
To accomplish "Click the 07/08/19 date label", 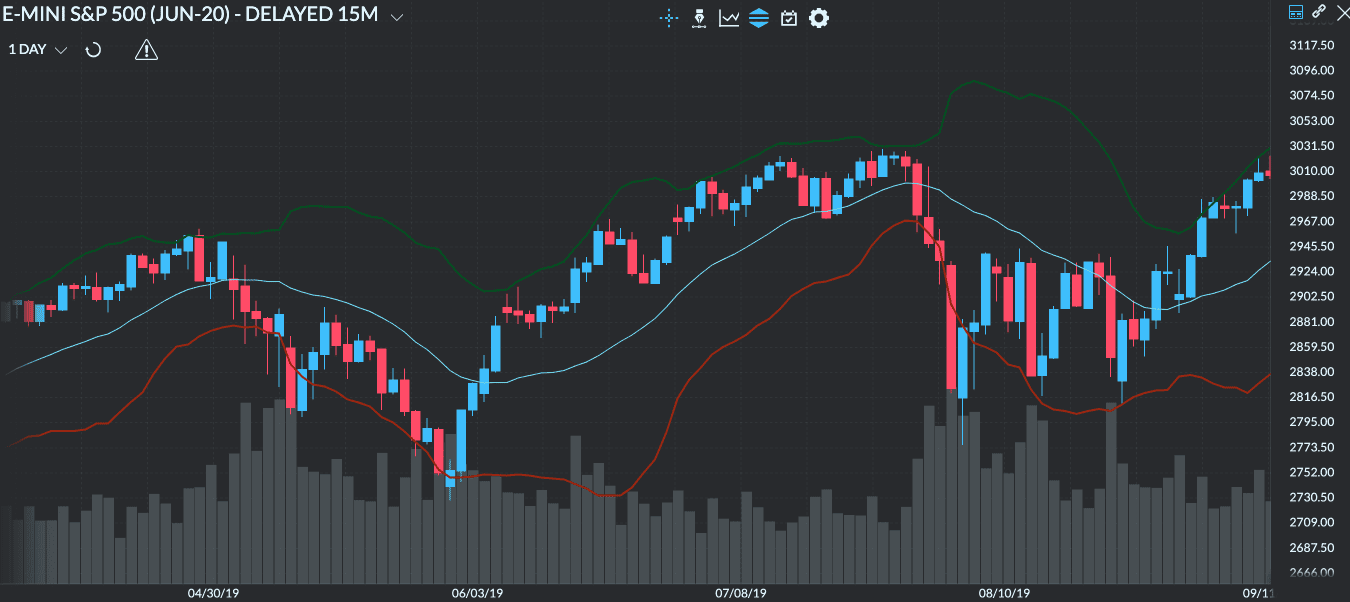I will [x=738, y=591].
